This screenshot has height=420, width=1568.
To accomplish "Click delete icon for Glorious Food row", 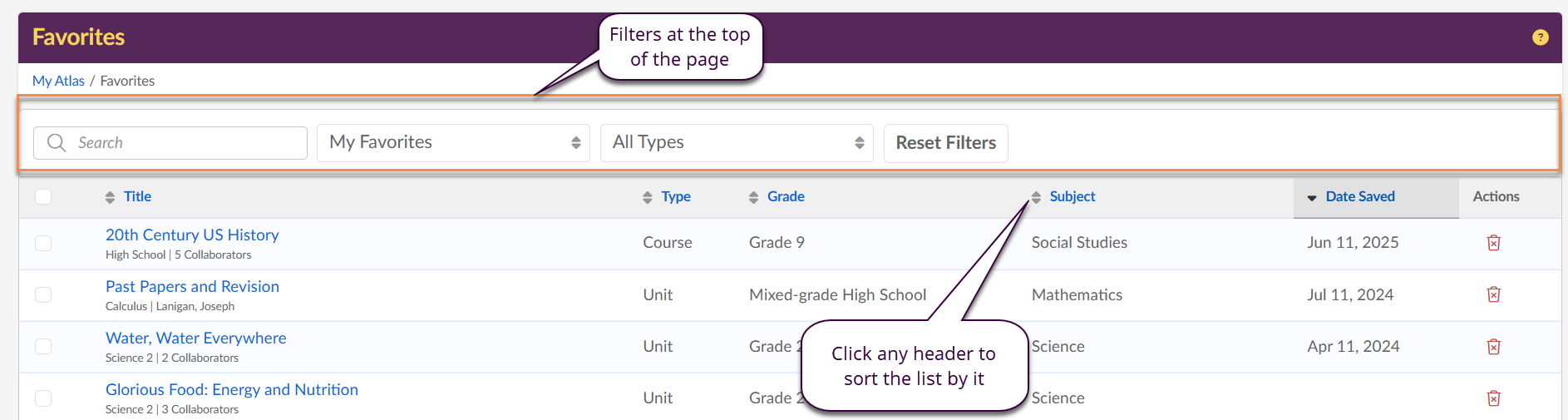I will (1493, 398).
